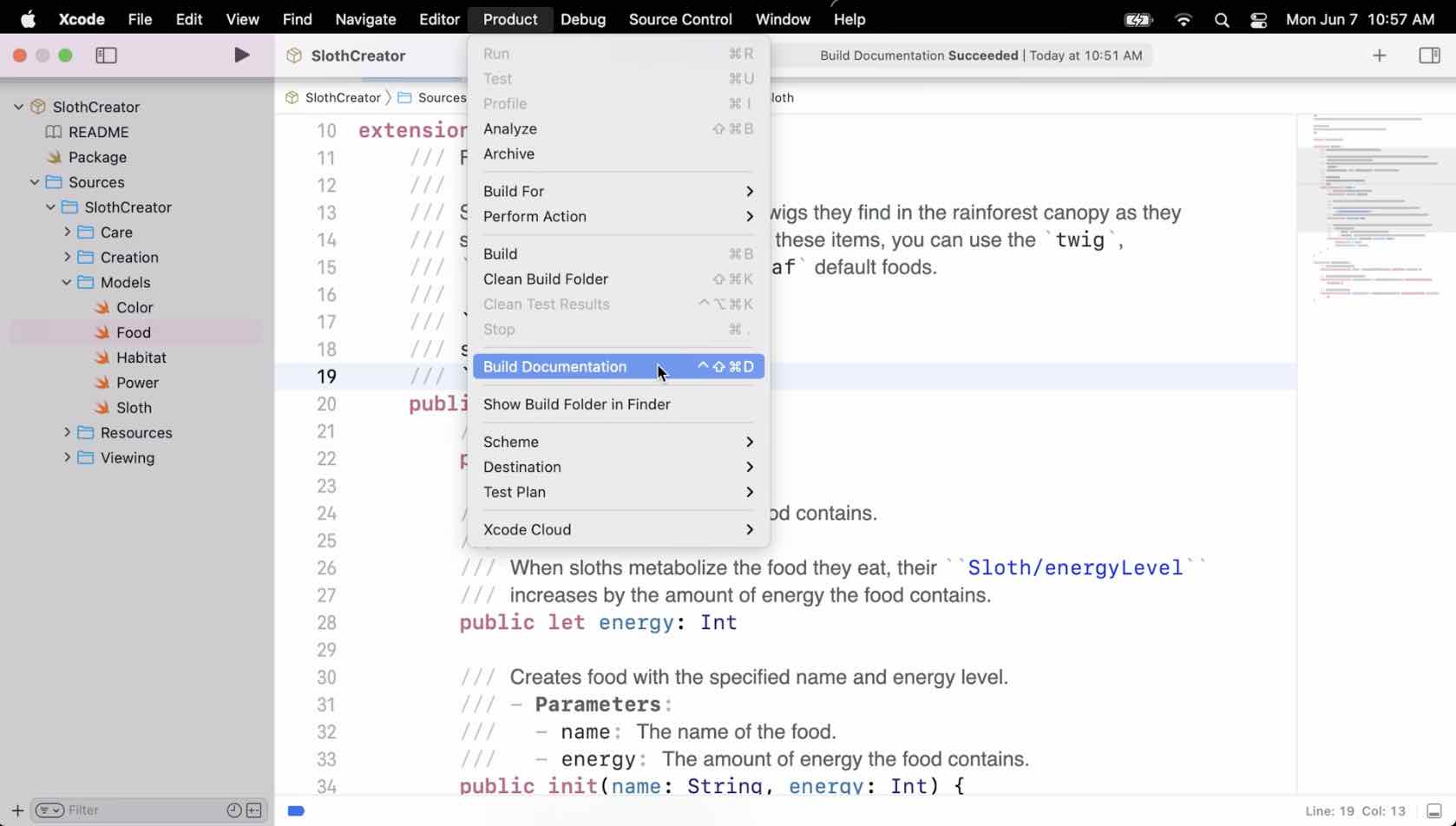Toggle source-control status filter icon

point(254,810)
